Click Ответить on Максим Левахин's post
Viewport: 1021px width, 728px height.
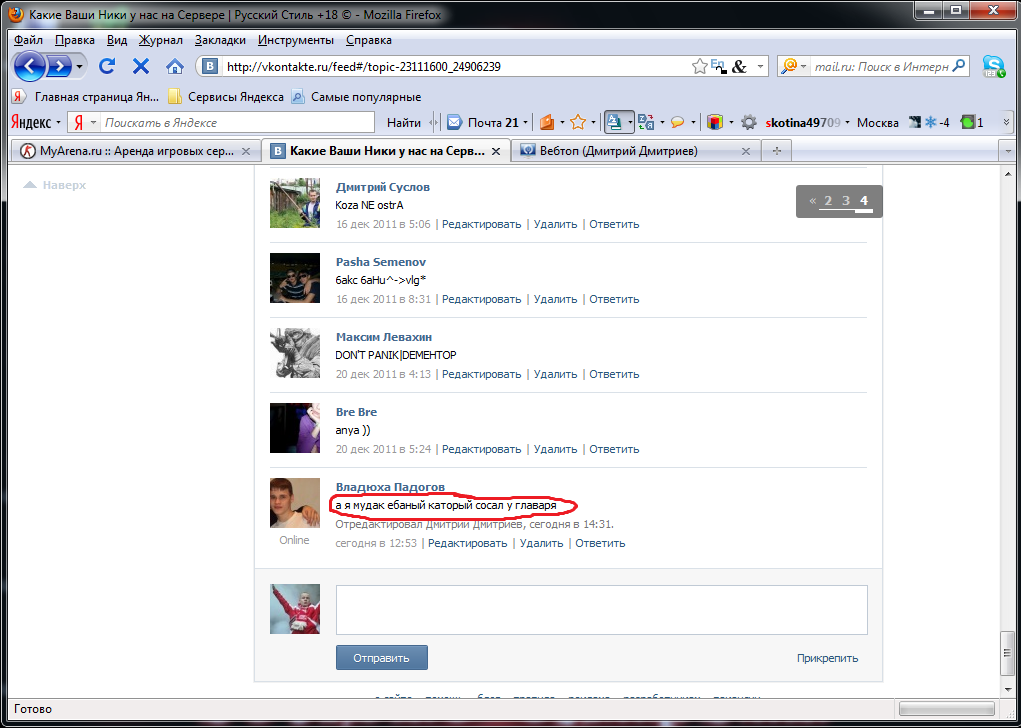click(x=614, y=374)
